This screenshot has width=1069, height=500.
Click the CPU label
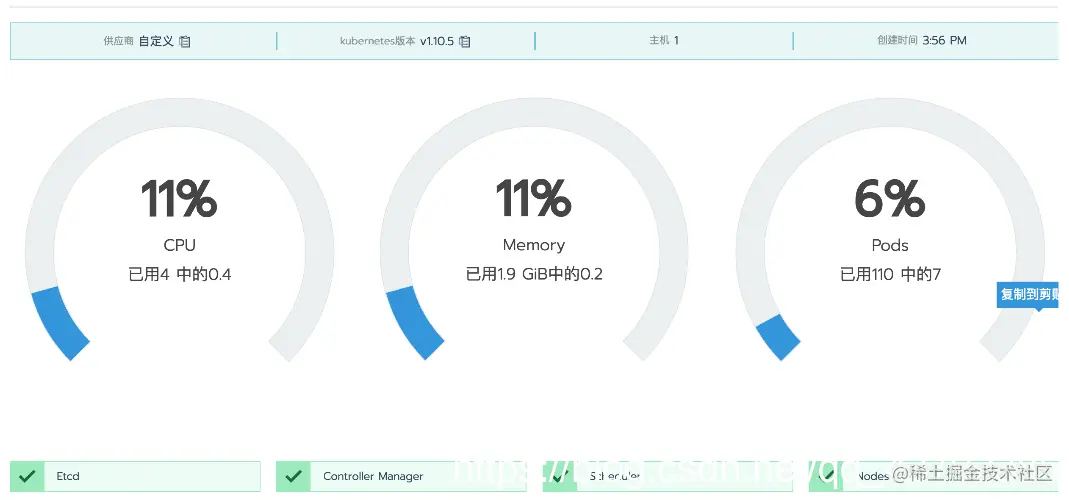point(179,245)
